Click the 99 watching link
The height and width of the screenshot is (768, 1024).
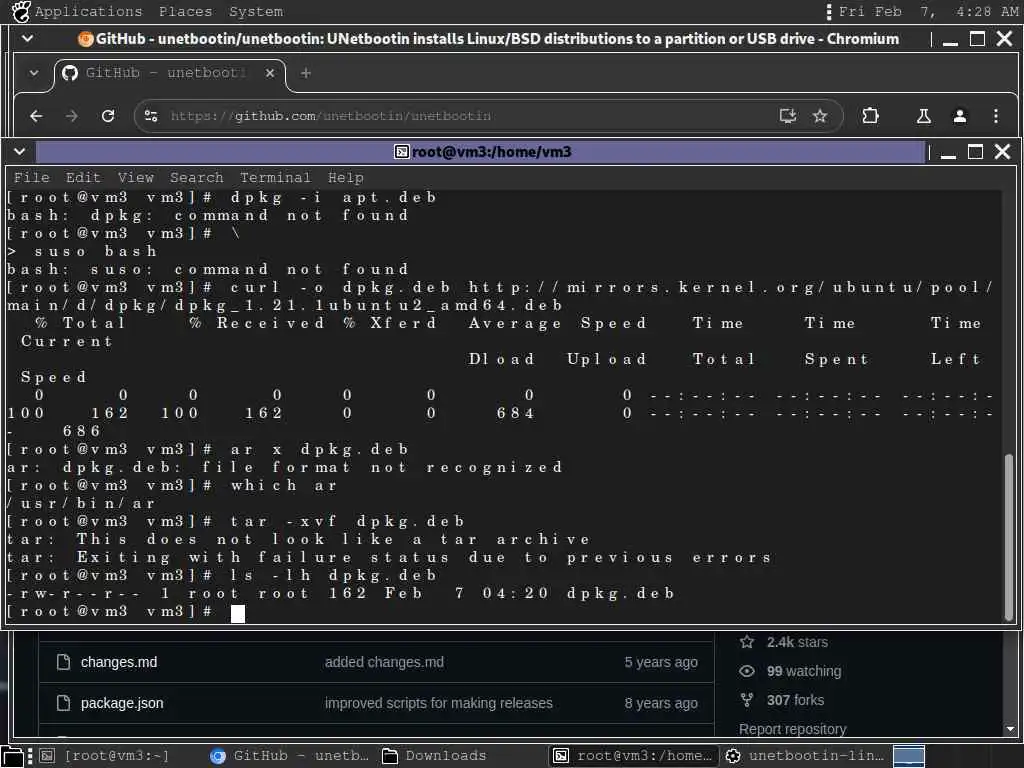point(804,671)
